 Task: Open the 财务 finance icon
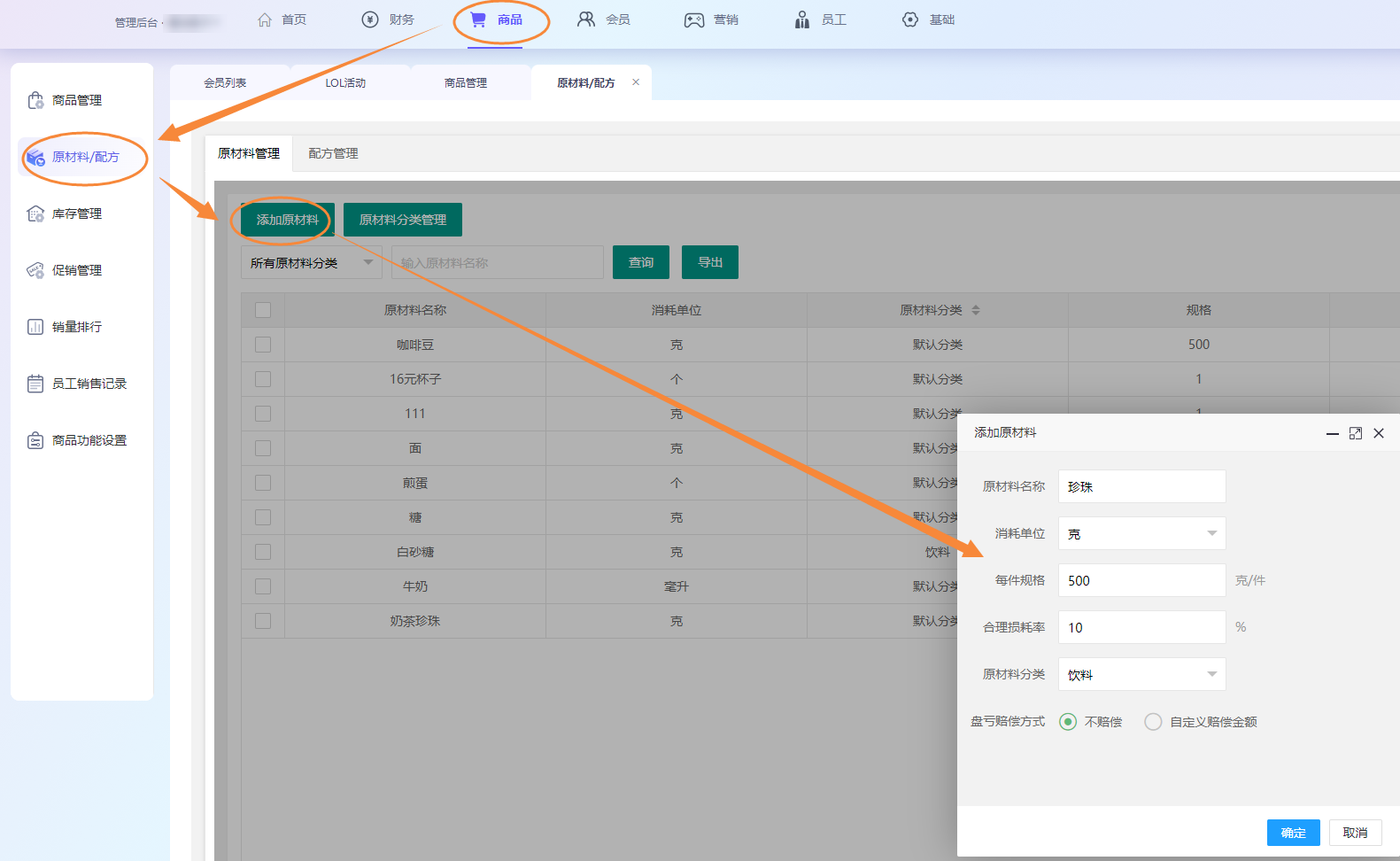[x=370, y=19]
